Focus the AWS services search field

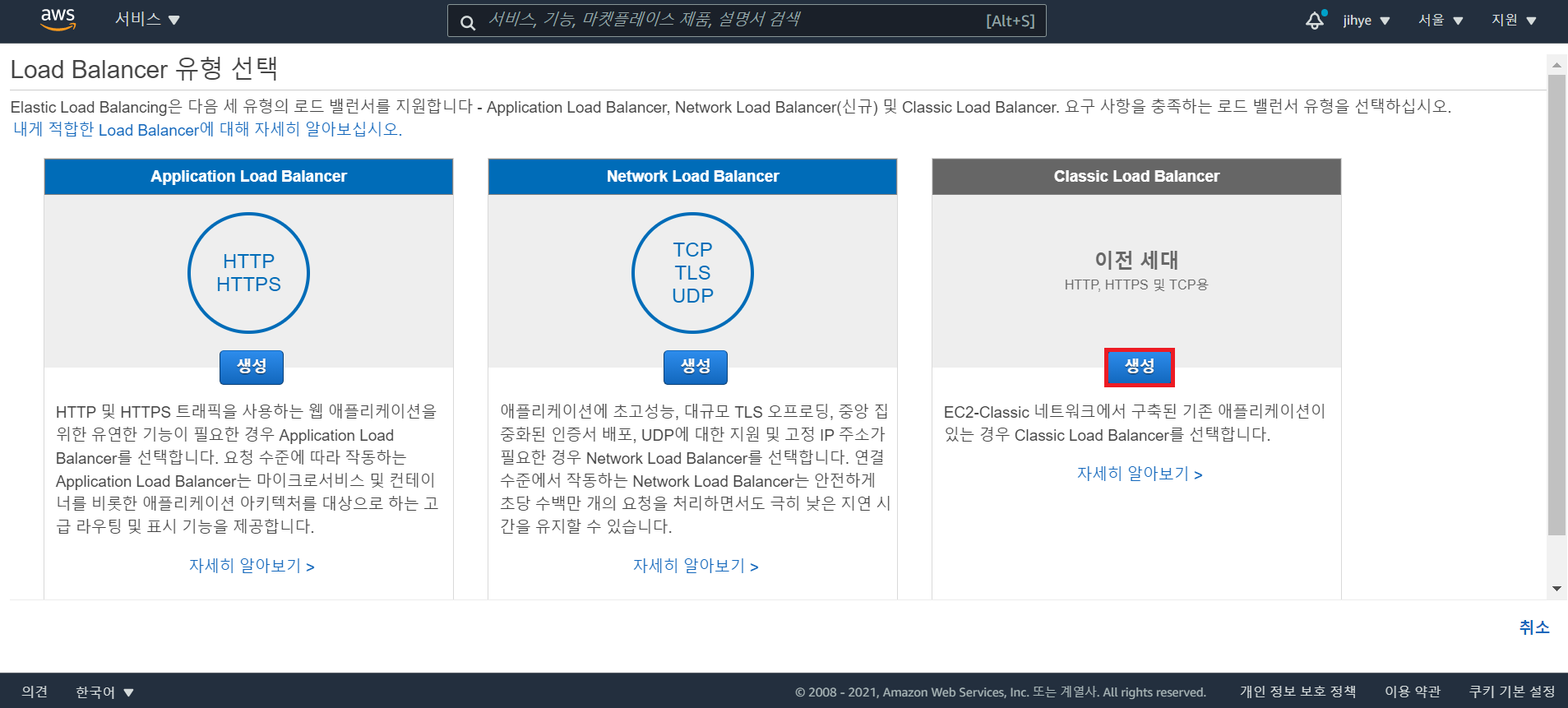(x=747, y=21)
